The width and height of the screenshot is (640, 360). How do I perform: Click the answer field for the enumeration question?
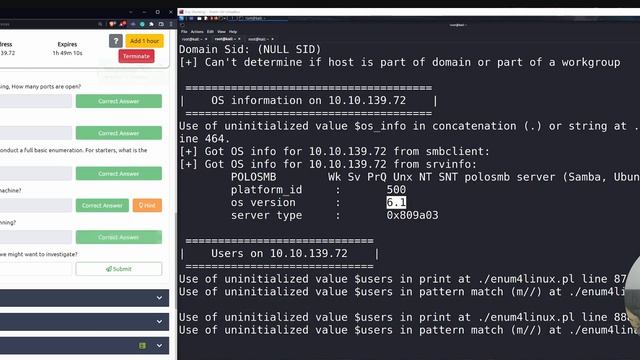point(36,173)
